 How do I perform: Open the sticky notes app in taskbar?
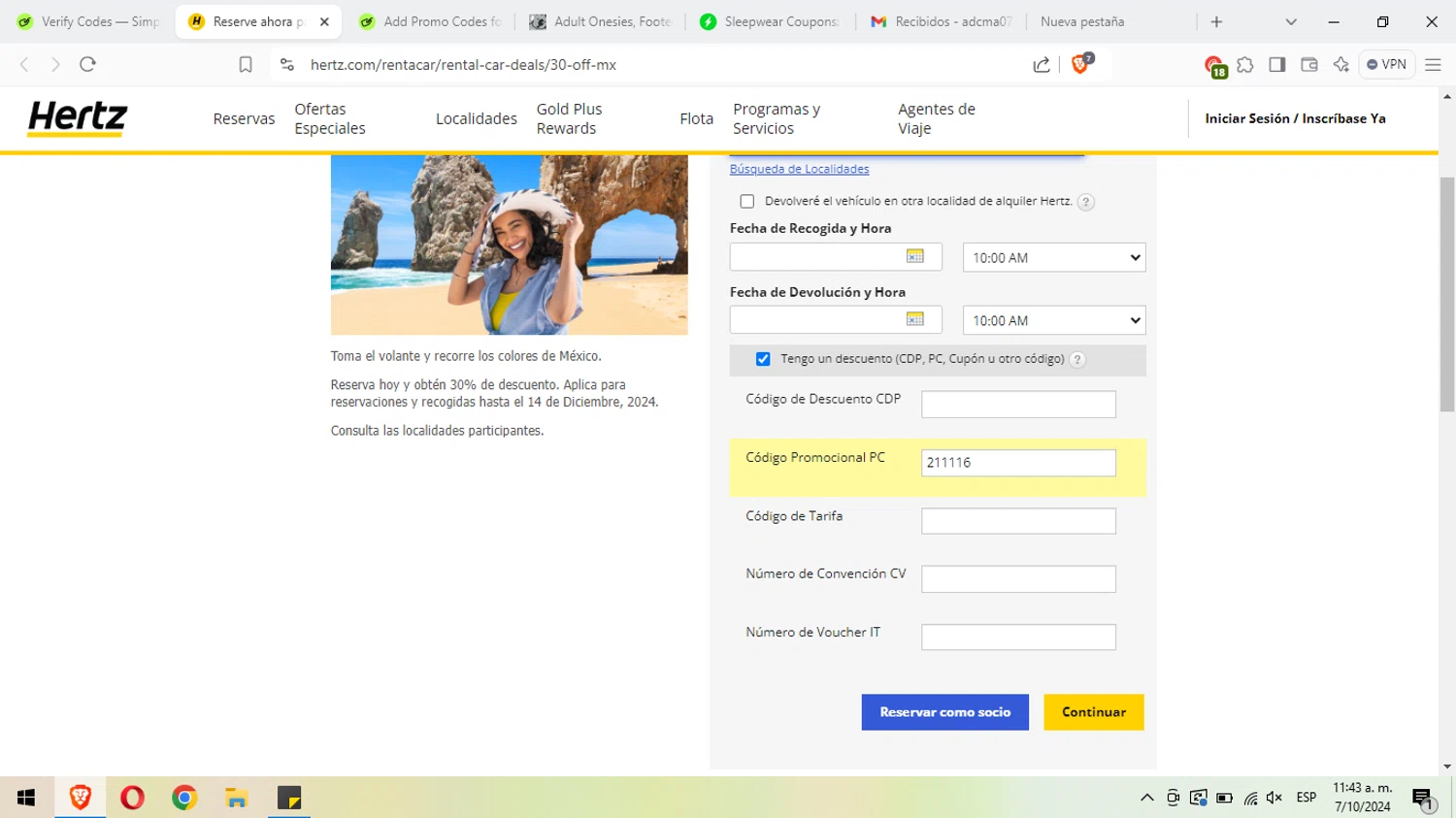(x=289, y=798)
